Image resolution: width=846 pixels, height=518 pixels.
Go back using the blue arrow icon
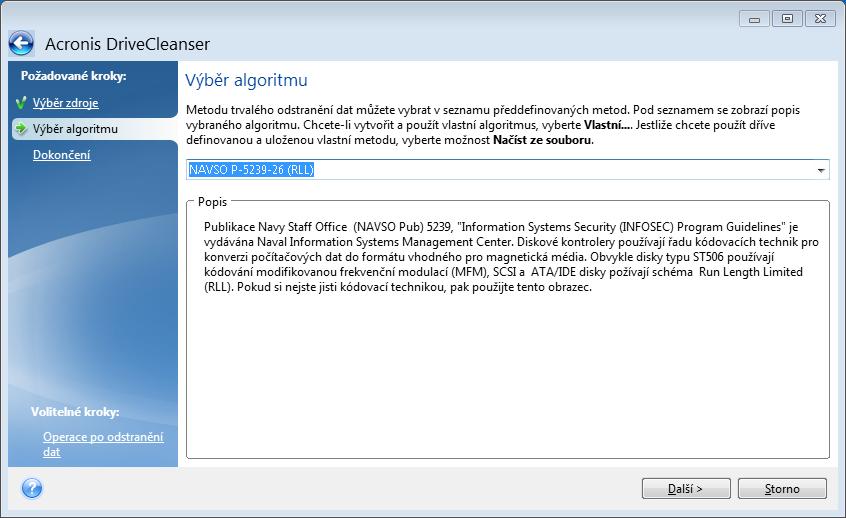(22, 44)
